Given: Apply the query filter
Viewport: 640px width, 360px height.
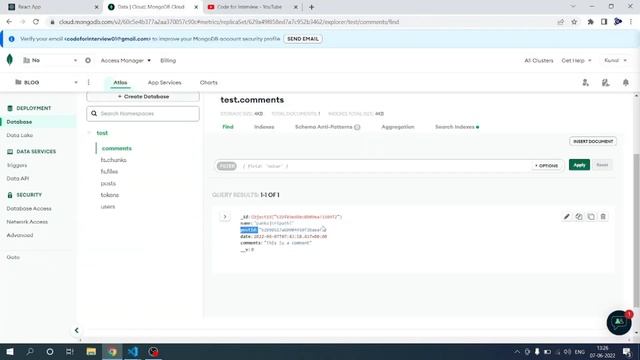Looking at the screenshot, I should click(x=579, y=165).
